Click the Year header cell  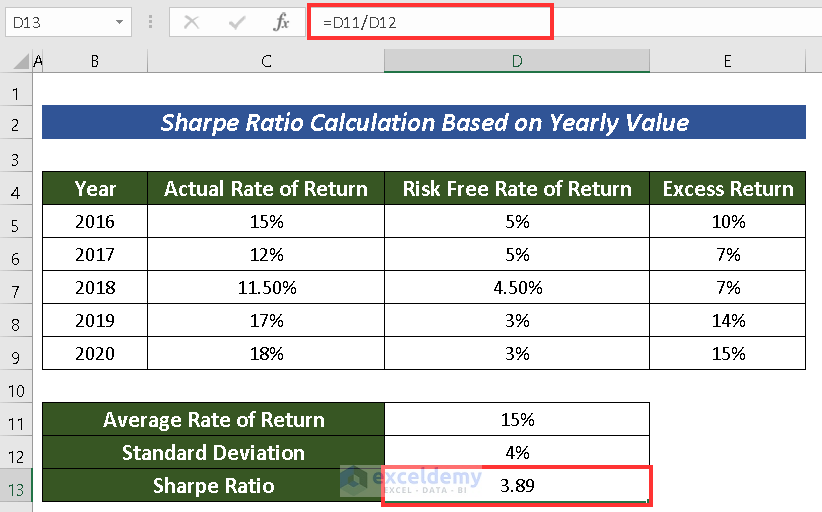point(95,188)
